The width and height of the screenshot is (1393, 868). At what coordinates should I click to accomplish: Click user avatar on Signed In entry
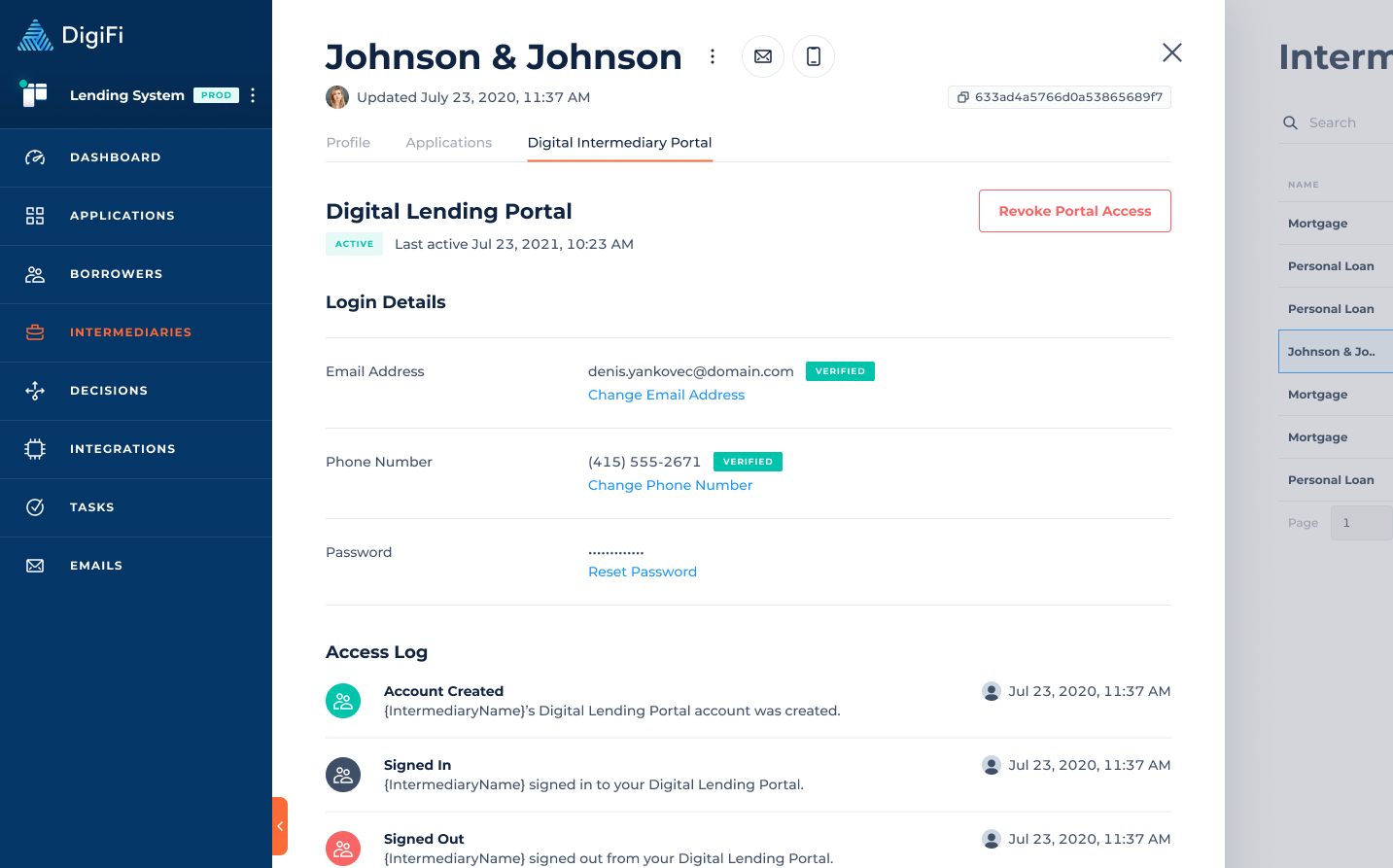(x=992, y=765)
